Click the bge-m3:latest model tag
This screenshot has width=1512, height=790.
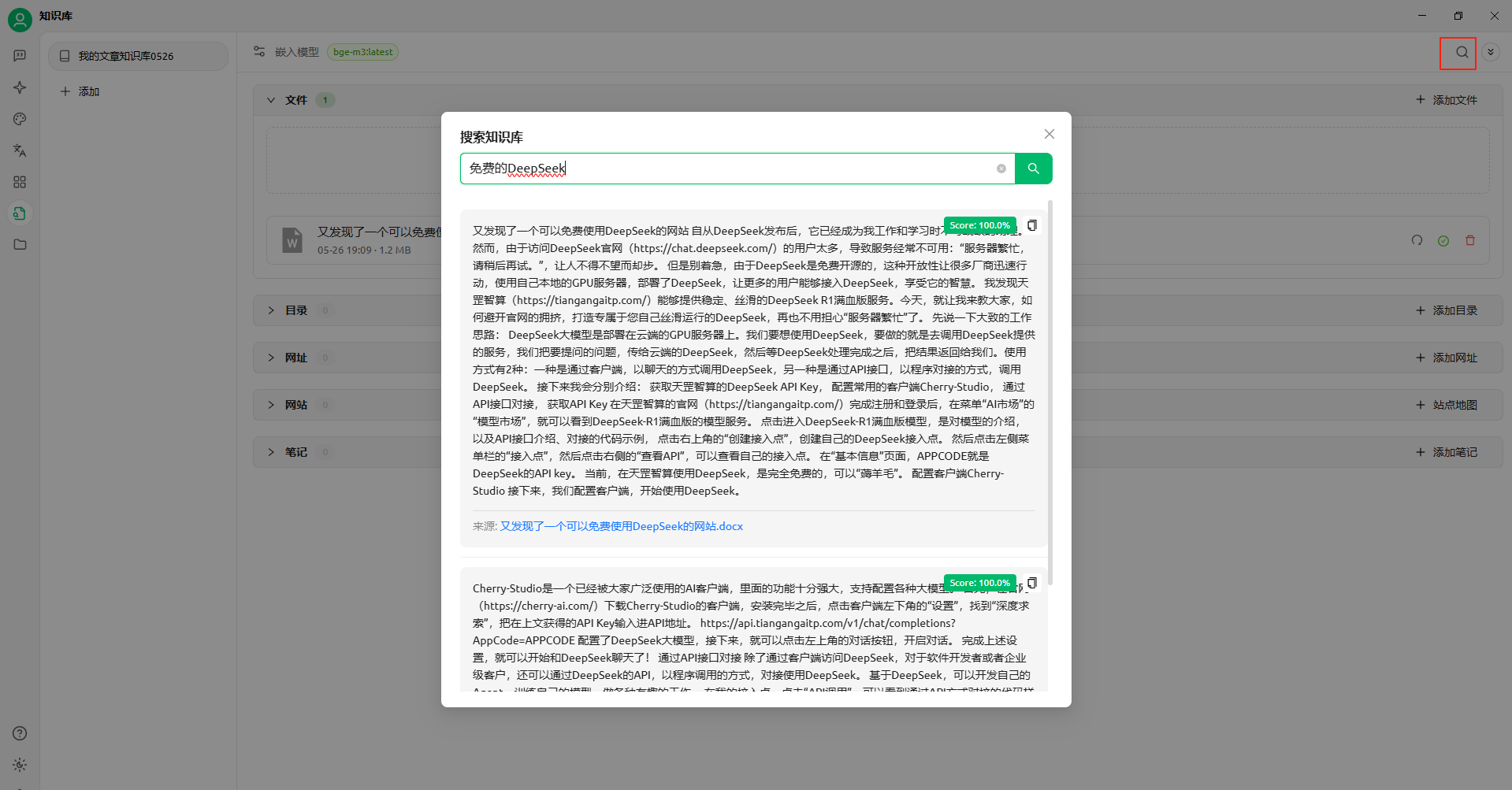click(x=362, y=52)
